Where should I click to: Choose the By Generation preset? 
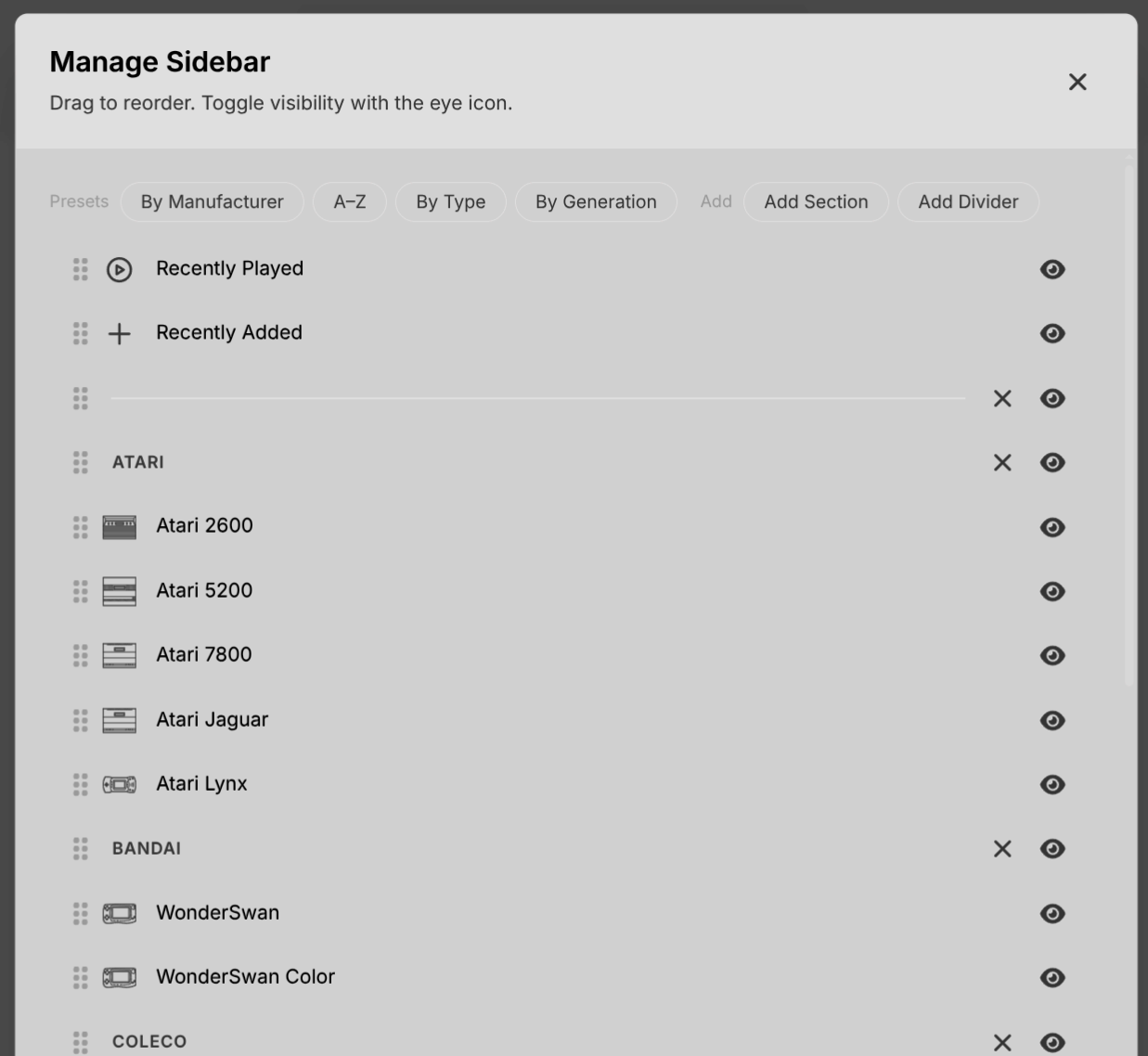click(x=596, y=202)
